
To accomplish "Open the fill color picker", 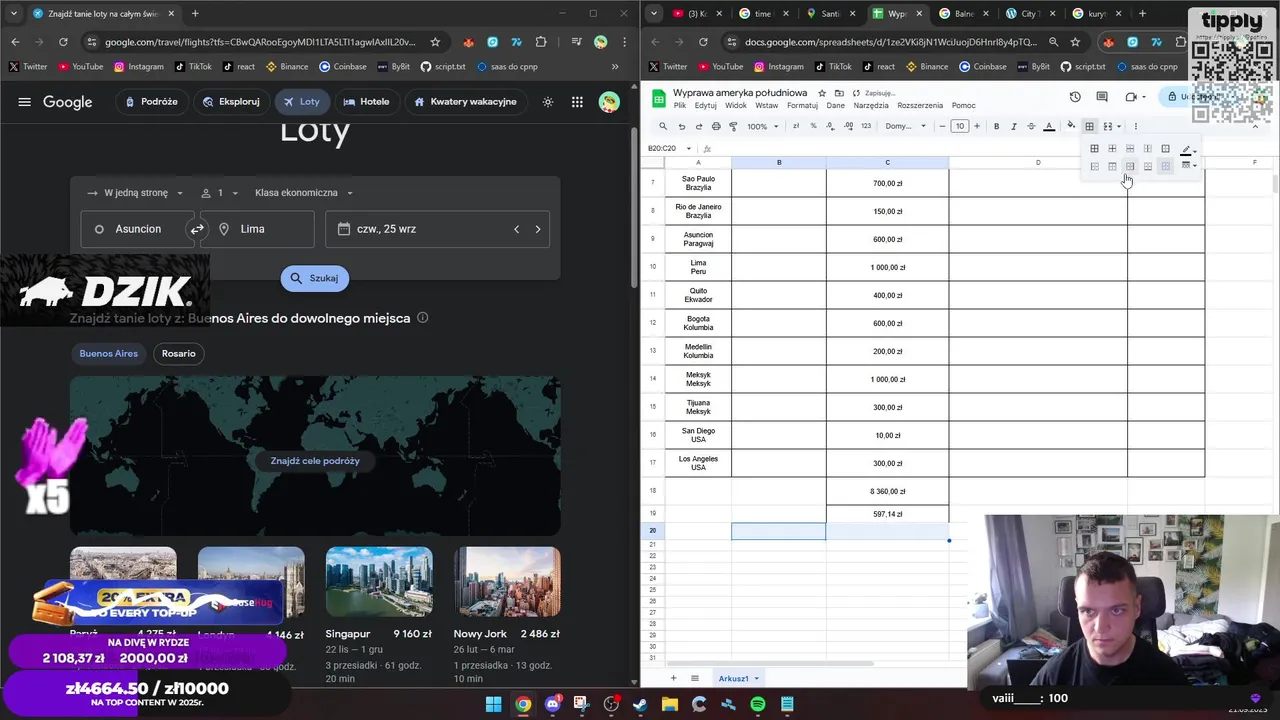I will 1071,126.
